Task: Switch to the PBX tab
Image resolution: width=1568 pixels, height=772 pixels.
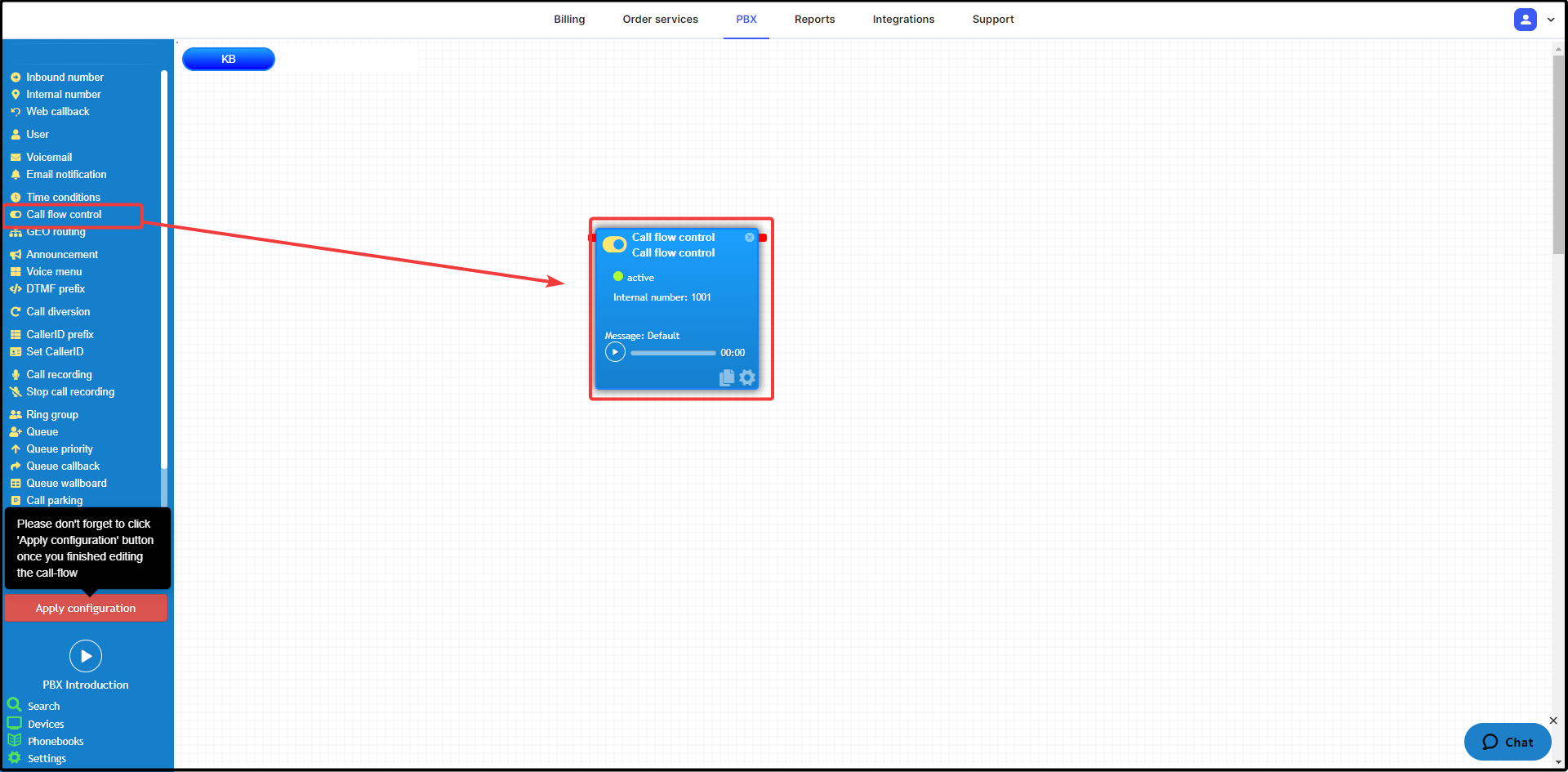Action: click(x=746, y=20)
